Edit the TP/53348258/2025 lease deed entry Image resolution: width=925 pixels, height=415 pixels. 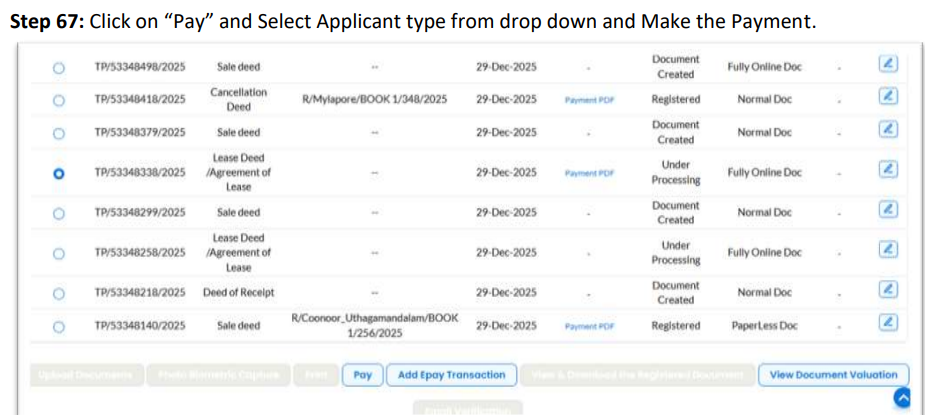coord(888,250)
